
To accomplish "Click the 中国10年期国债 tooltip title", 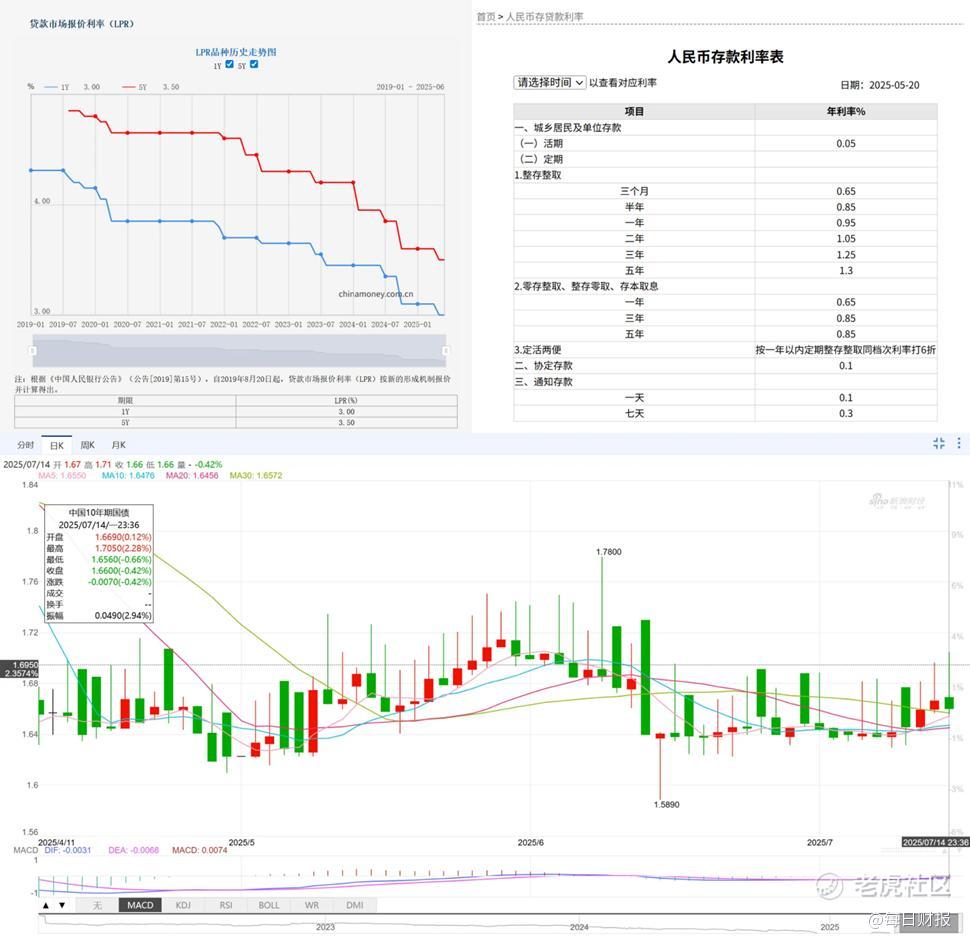I will click(99, 513).
